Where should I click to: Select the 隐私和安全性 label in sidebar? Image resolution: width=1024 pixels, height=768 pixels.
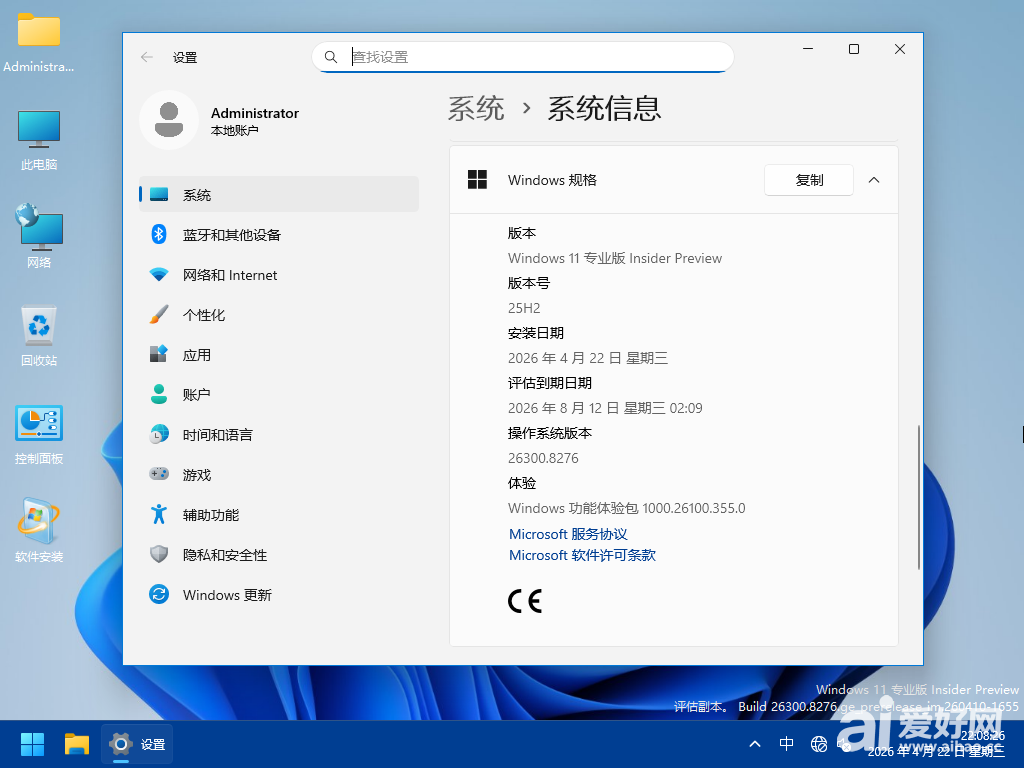pos(225,555)
